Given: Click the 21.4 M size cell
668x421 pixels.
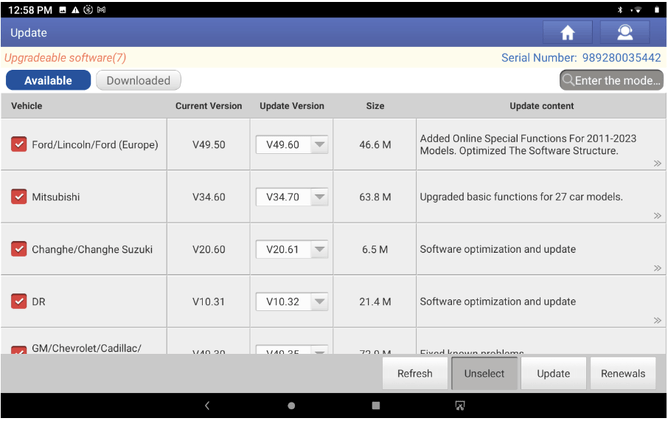Looking at the screenshot, I should [x=375, y=302].
